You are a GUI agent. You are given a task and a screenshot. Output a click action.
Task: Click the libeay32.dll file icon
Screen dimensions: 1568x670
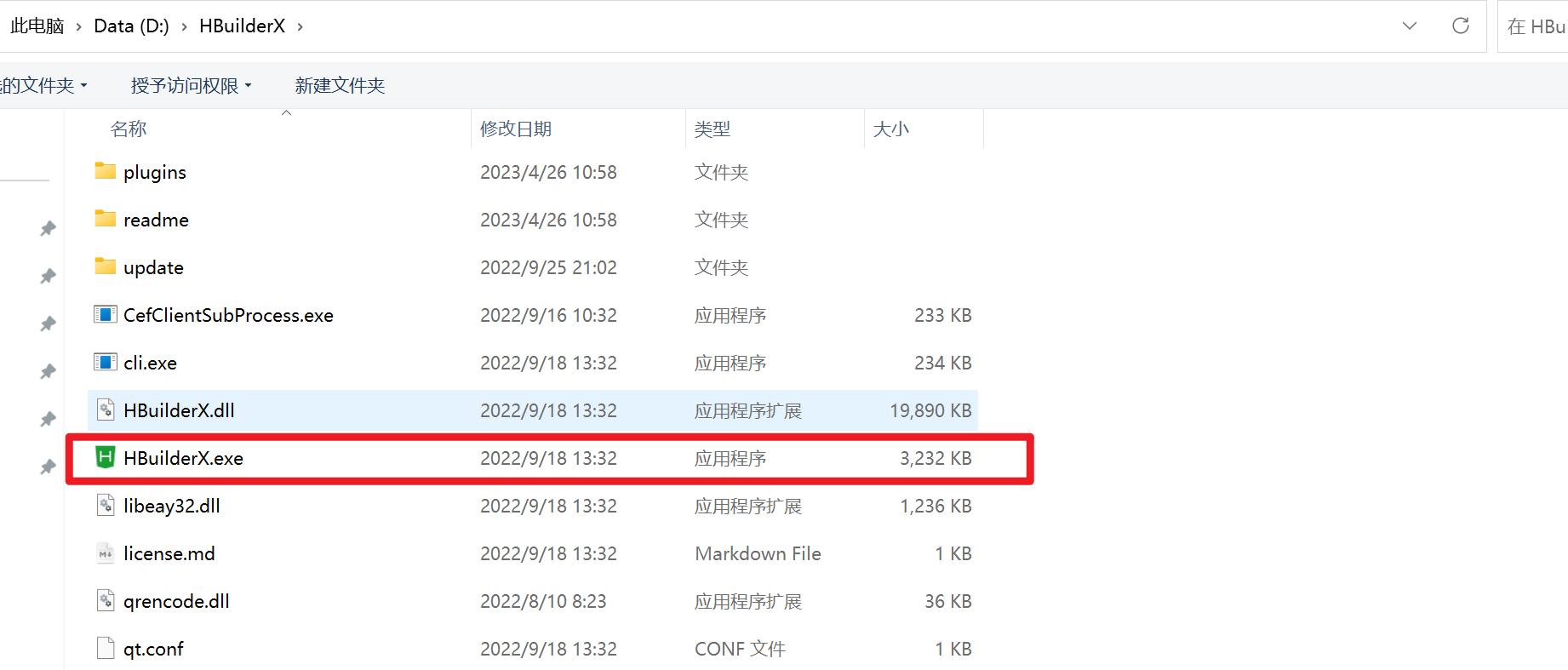[x=106, y=505]
